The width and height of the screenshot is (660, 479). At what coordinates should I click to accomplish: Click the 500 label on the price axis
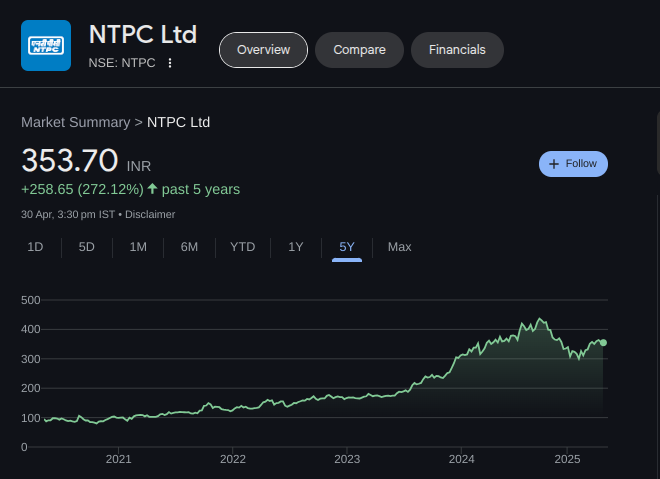[31, 300]
